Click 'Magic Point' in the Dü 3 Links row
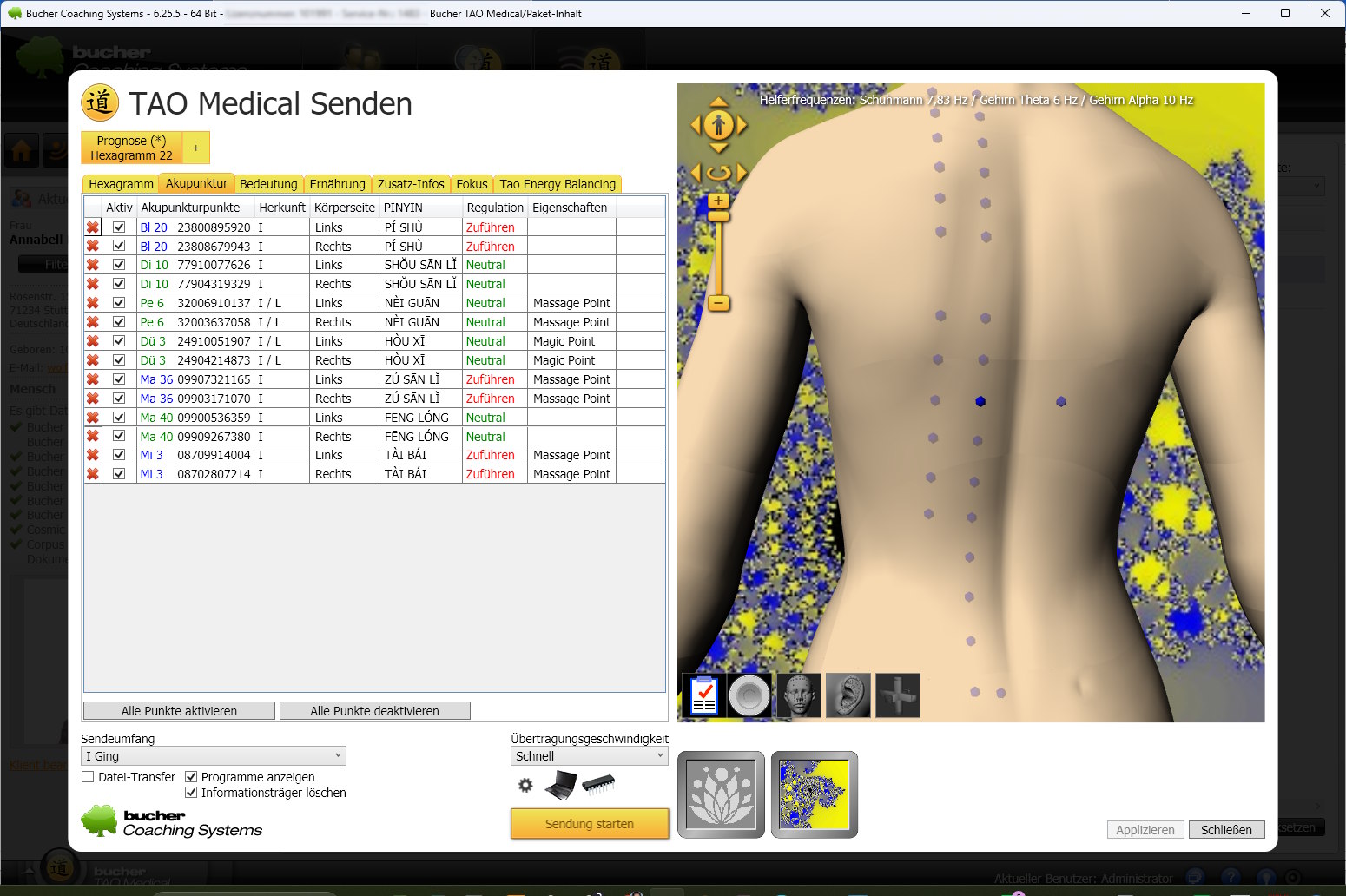Screen dimensions: 1346x896 (x=564, y=341)
